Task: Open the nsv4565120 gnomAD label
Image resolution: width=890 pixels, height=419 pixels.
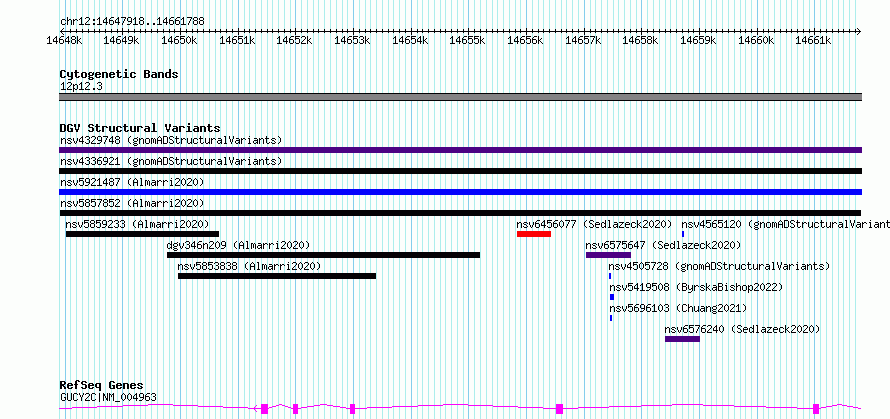Action: tap(786, 224)
